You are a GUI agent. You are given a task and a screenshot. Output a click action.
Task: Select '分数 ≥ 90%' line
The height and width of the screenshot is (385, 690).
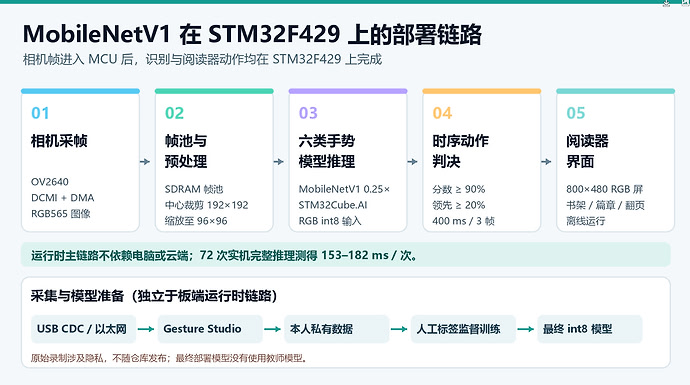(x=459, y=189)
